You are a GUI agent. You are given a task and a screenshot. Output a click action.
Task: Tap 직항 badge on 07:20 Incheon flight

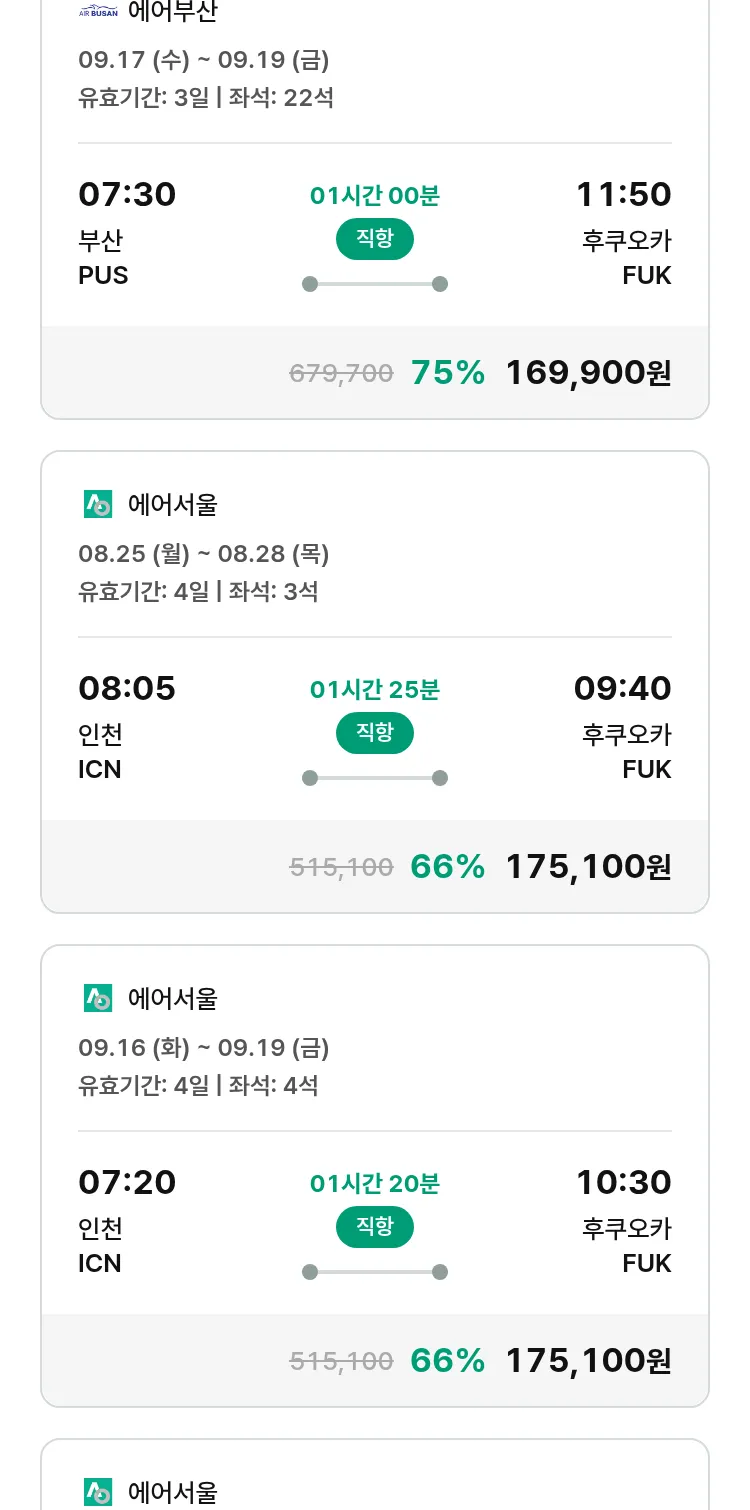375,1227
